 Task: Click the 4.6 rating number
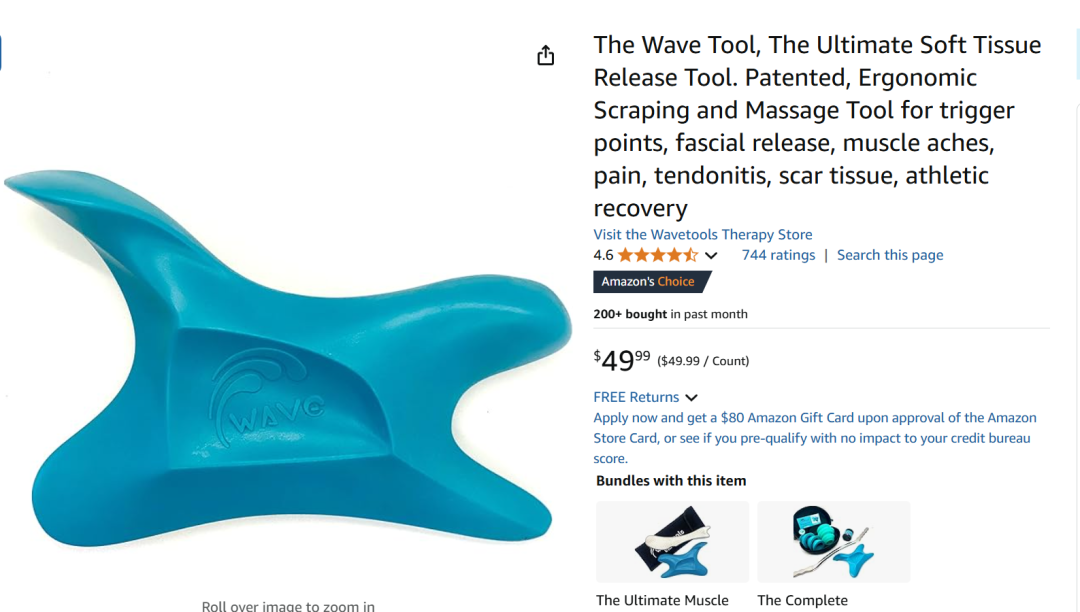[x=603, y=255]
